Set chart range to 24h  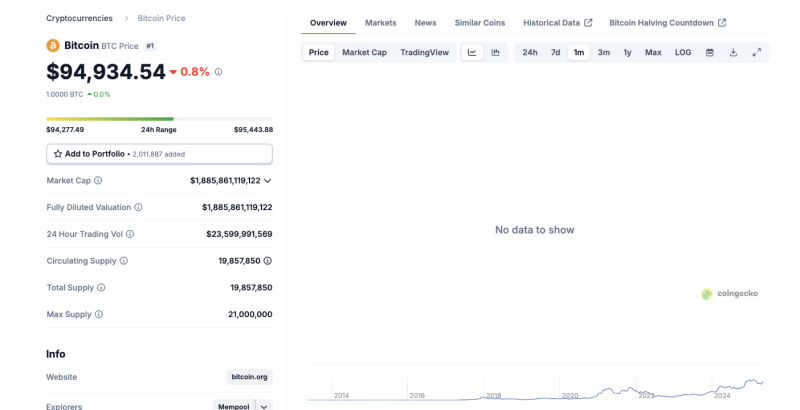pyautogui.click(x=530, y=53)
